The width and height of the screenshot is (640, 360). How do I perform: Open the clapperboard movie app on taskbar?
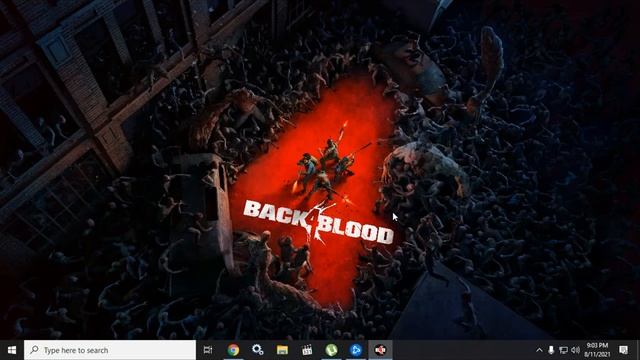307,350
